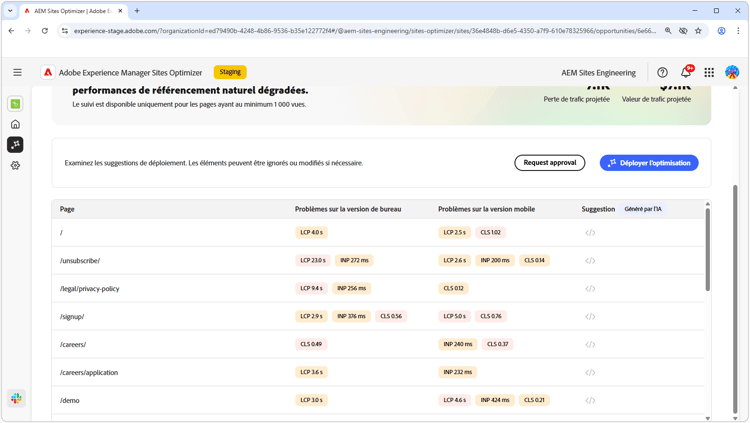The image size is (750, 423).
Task: Bookmark this page with star icon
Action: (x=698, y=31)
